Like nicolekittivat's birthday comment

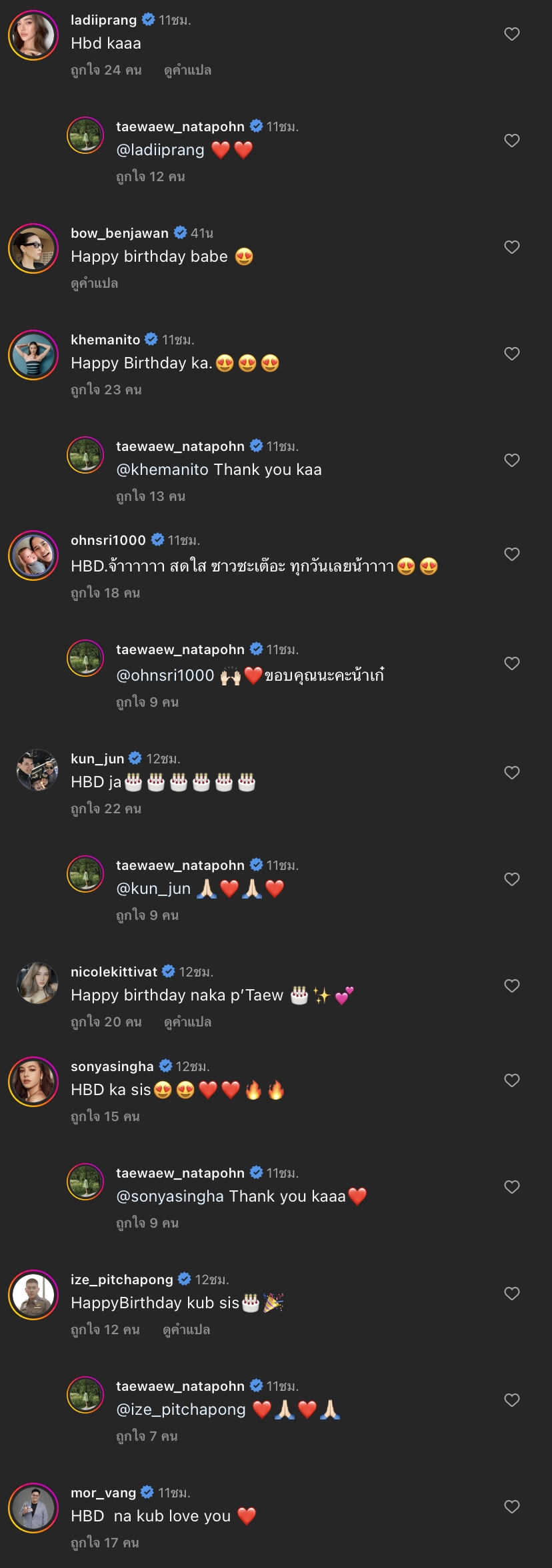(511, 986)
